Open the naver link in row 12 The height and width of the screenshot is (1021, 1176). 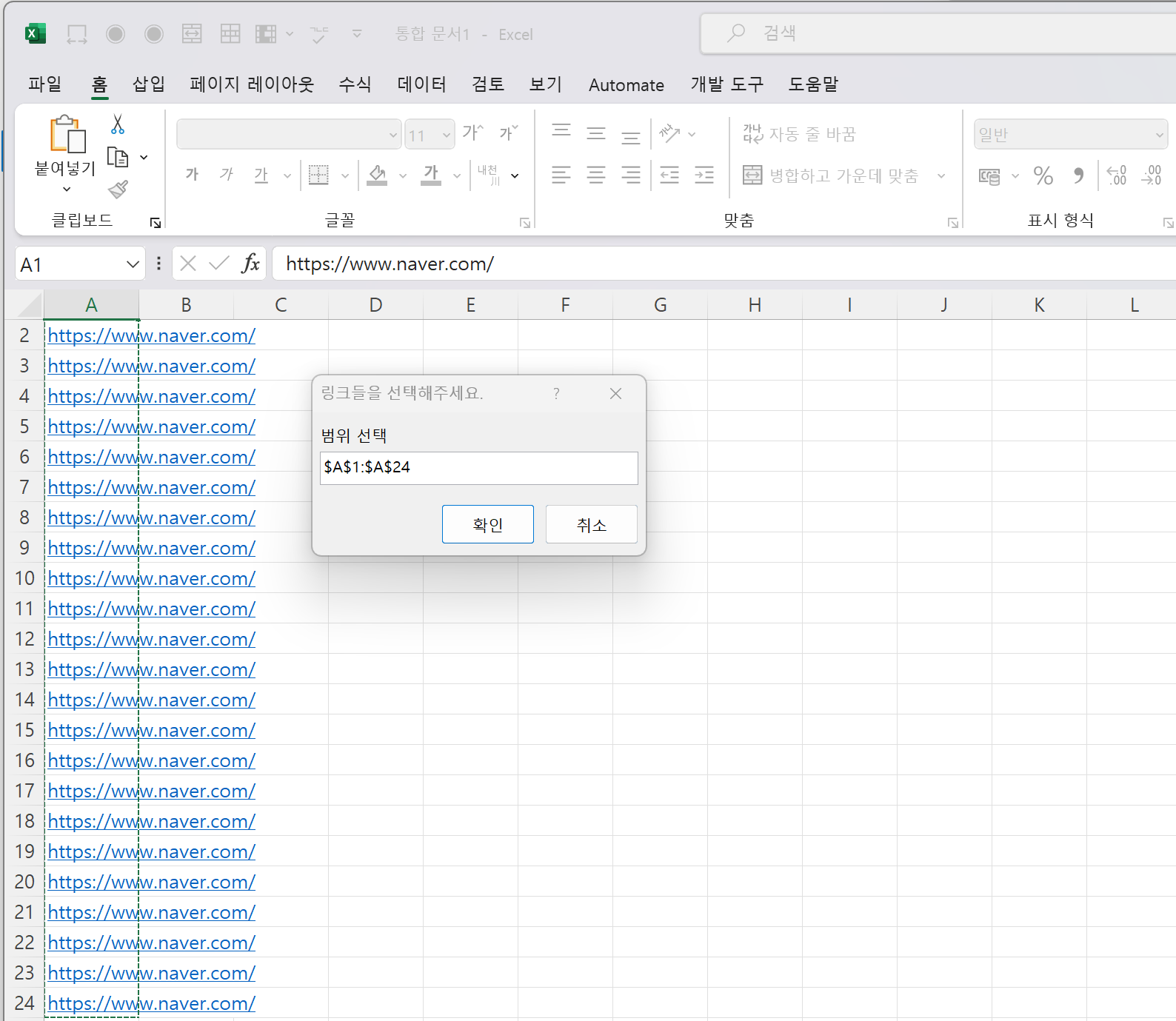click(151, 639)
